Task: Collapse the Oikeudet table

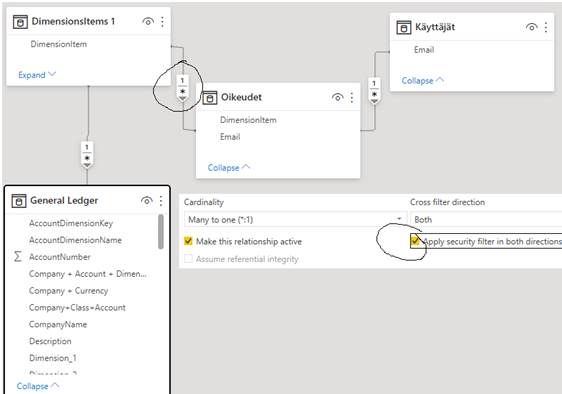Action: pyautogui.click(x=229, y=167)
